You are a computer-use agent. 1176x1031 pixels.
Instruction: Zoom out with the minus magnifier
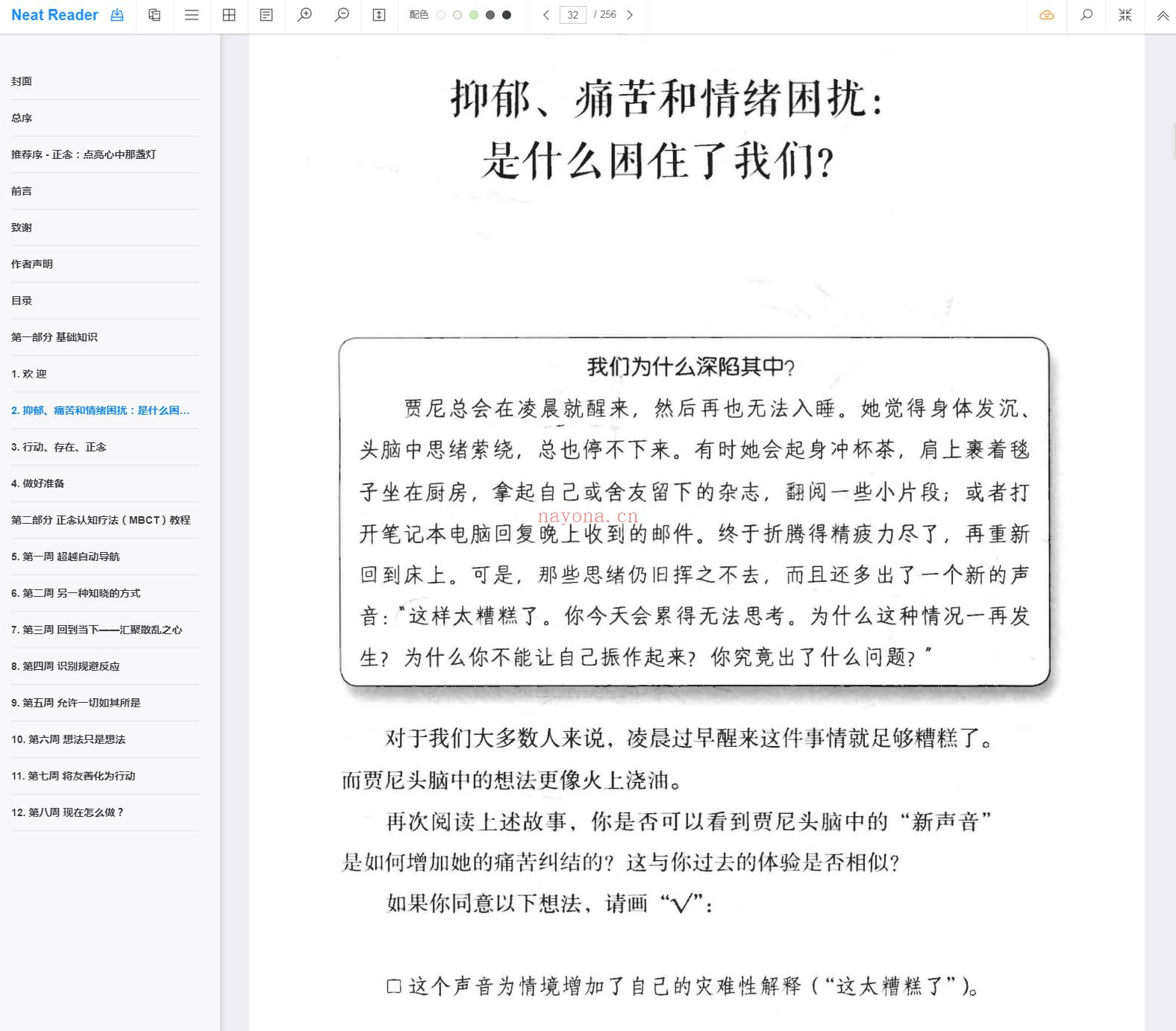[342, 15]
